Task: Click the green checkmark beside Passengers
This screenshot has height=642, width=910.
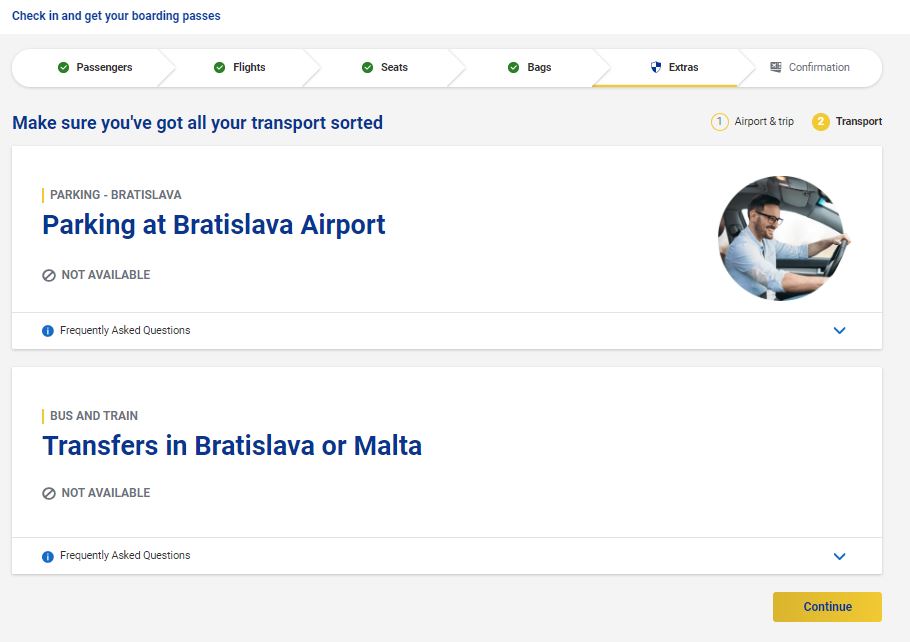Action: tap(63, 68)
